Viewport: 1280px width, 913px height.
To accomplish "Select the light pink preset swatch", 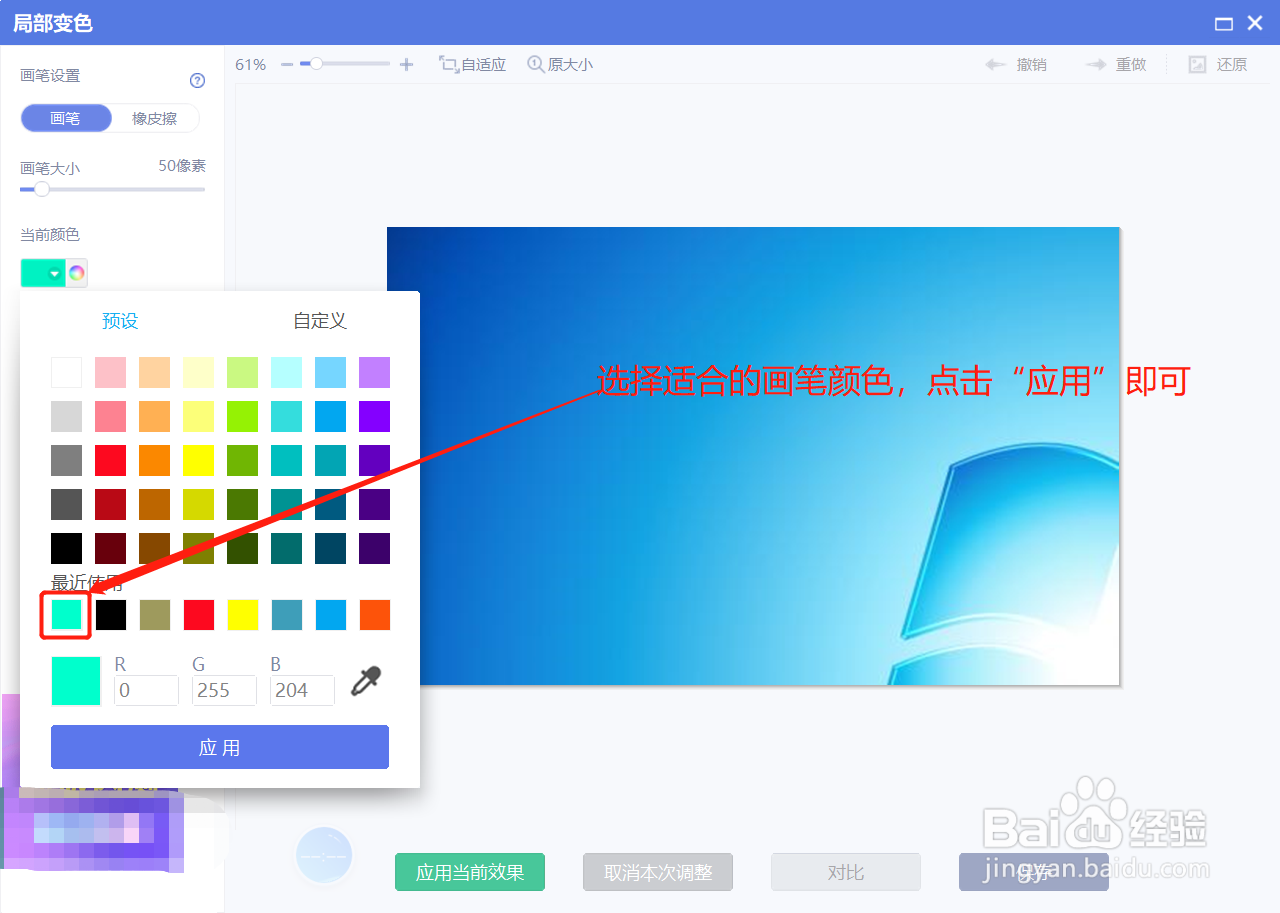I will click(111, 372).
